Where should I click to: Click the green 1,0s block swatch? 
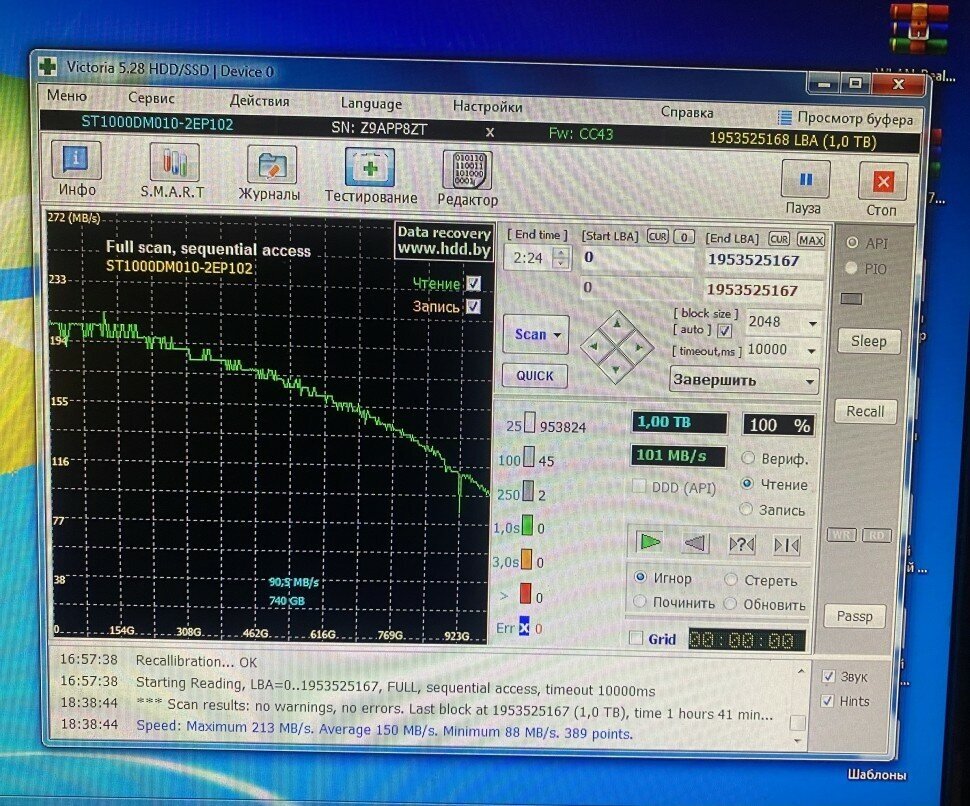[x=527, y=525]
